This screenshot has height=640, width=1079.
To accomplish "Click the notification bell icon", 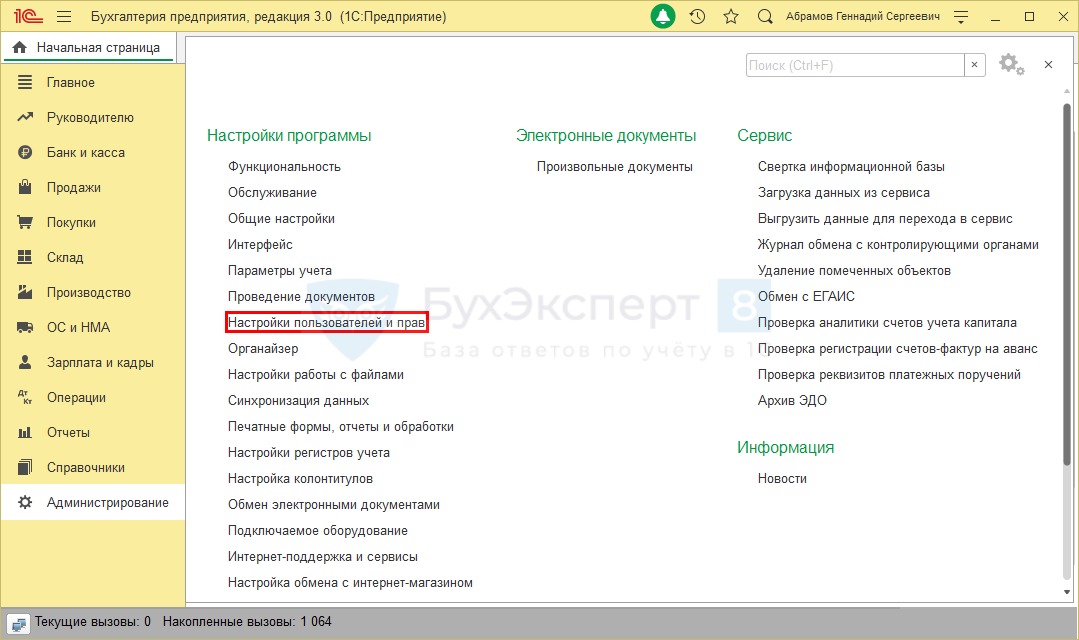I will point(663,17).
